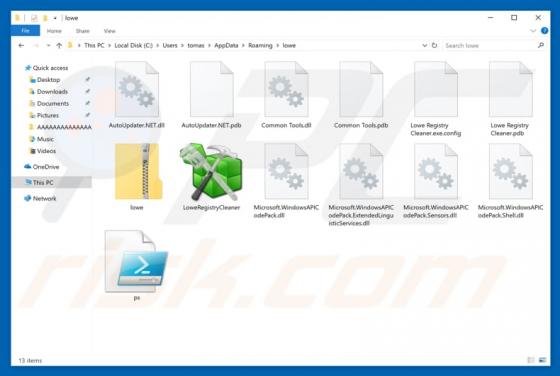Click the New folder quick access icon

pyautogui.click(x=45, y=18)
